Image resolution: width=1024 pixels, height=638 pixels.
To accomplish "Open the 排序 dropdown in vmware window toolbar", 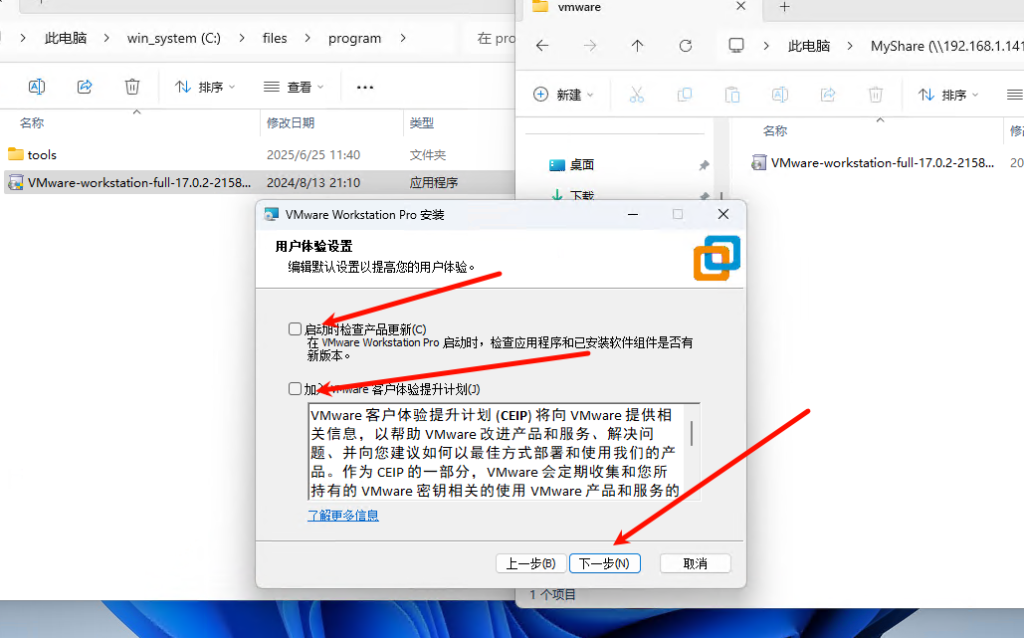I will pos(948,95).
